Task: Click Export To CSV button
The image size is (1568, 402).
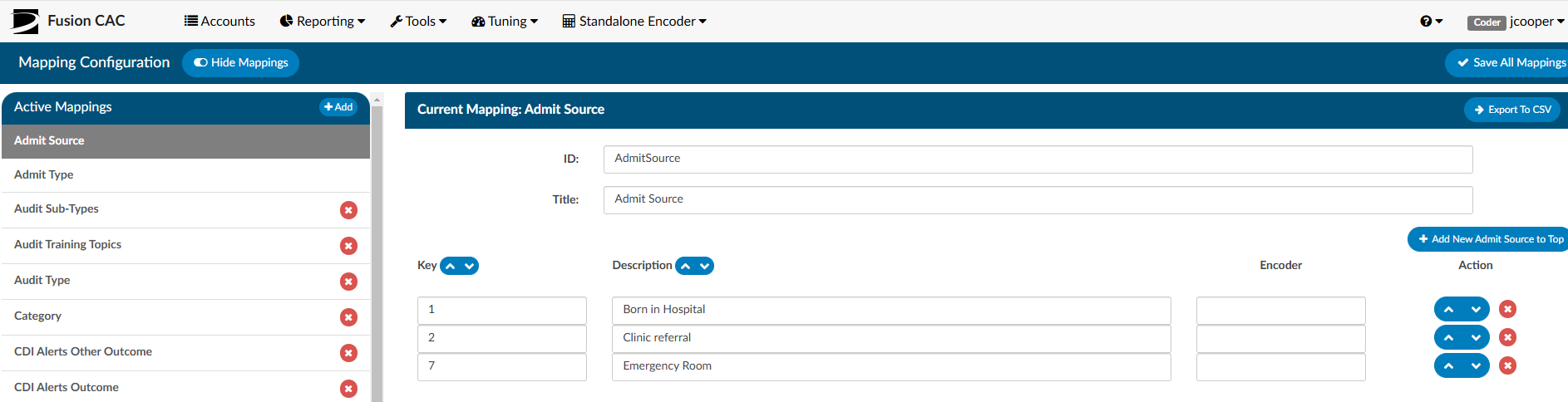Action: [1512, 110]
